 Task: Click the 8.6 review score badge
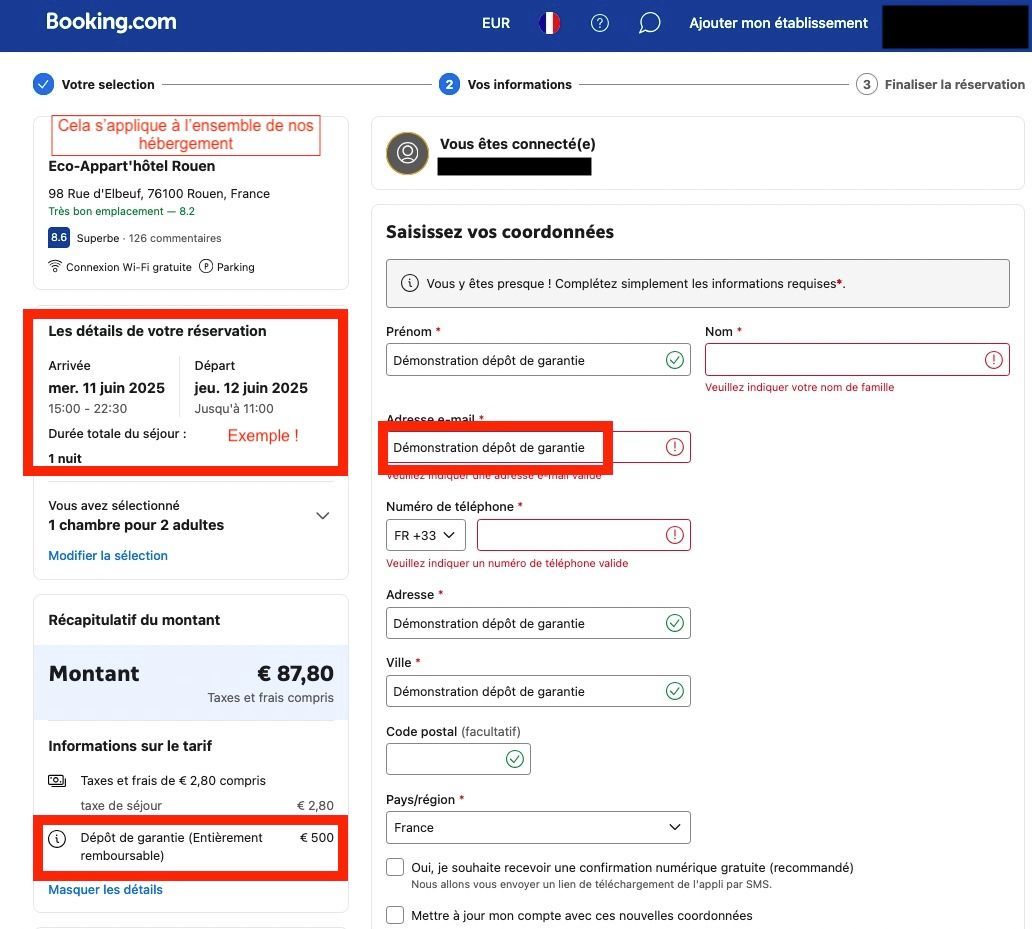coord(59,238)
